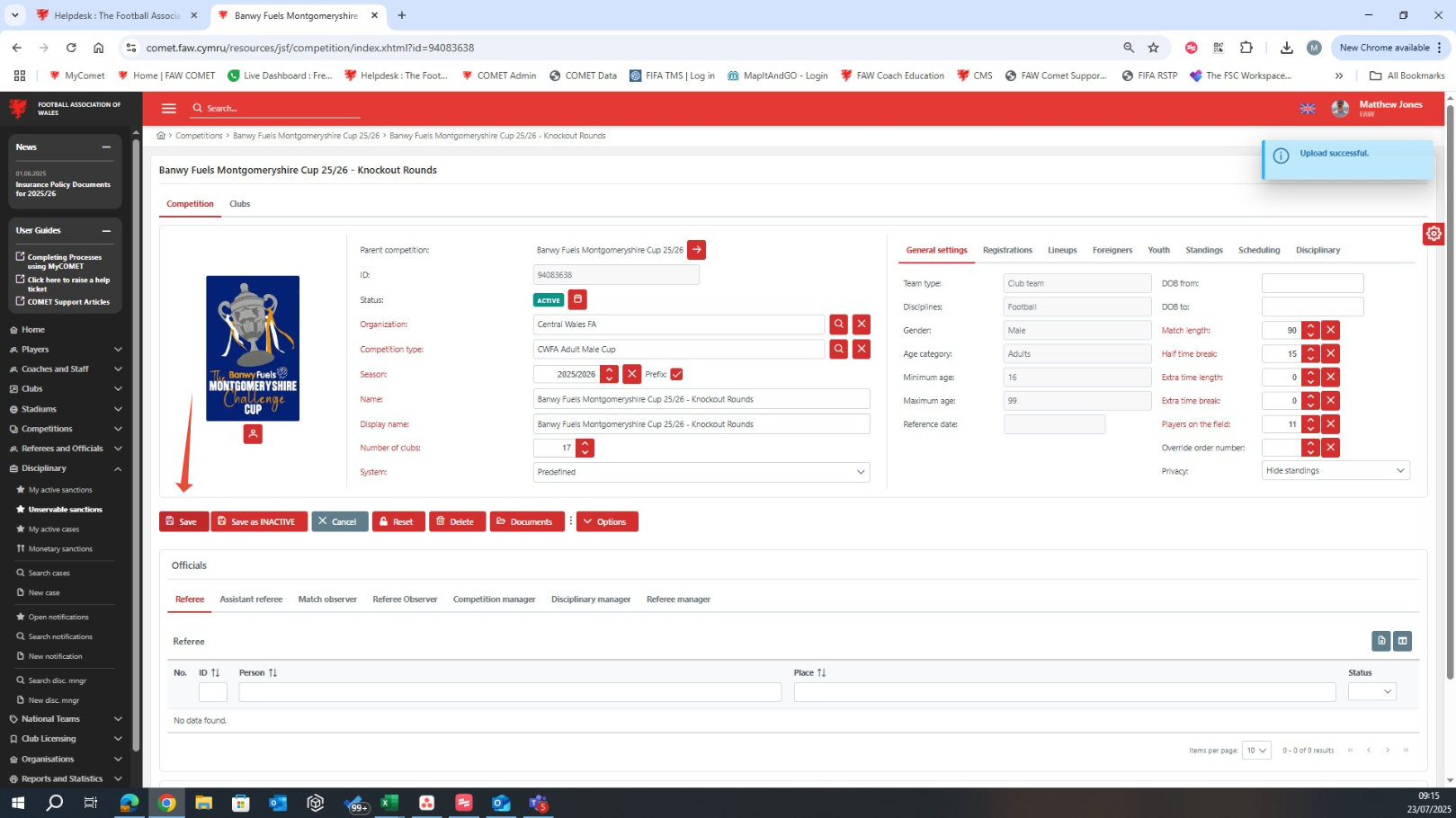The image size is (1456, 818).
Task: Clear Half time break value with X
Action: pyautogui.click(x=1331, y=353)
